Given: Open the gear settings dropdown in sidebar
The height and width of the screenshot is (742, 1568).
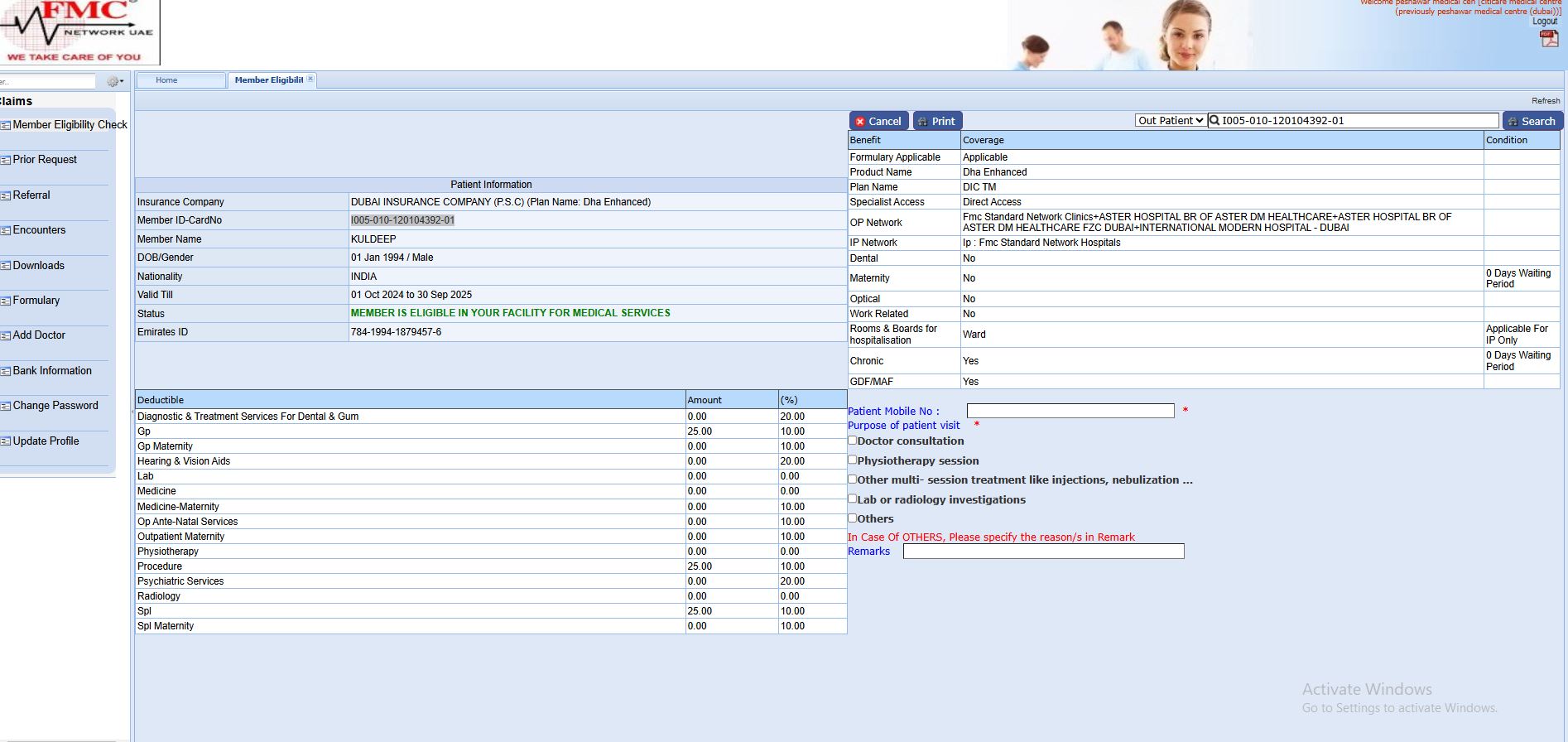Looking at the screenshot, I should tap(115, 81).
